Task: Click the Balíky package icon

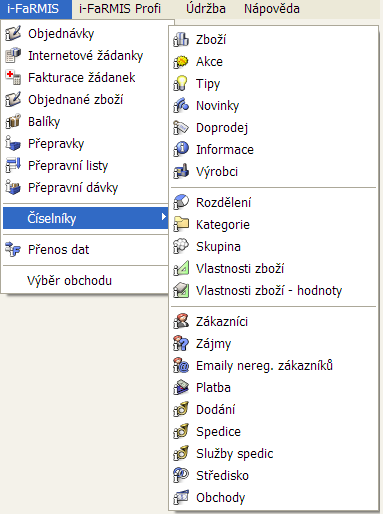Action: pos(13,121)
